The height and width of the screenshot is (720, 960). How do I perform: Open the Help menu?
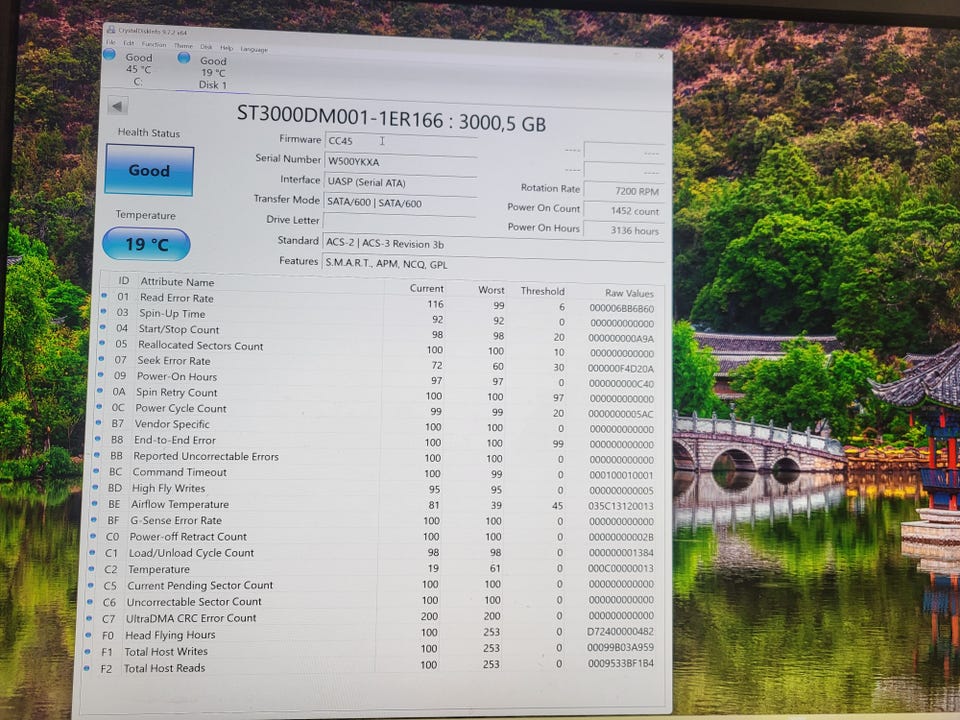pos(227,48)
